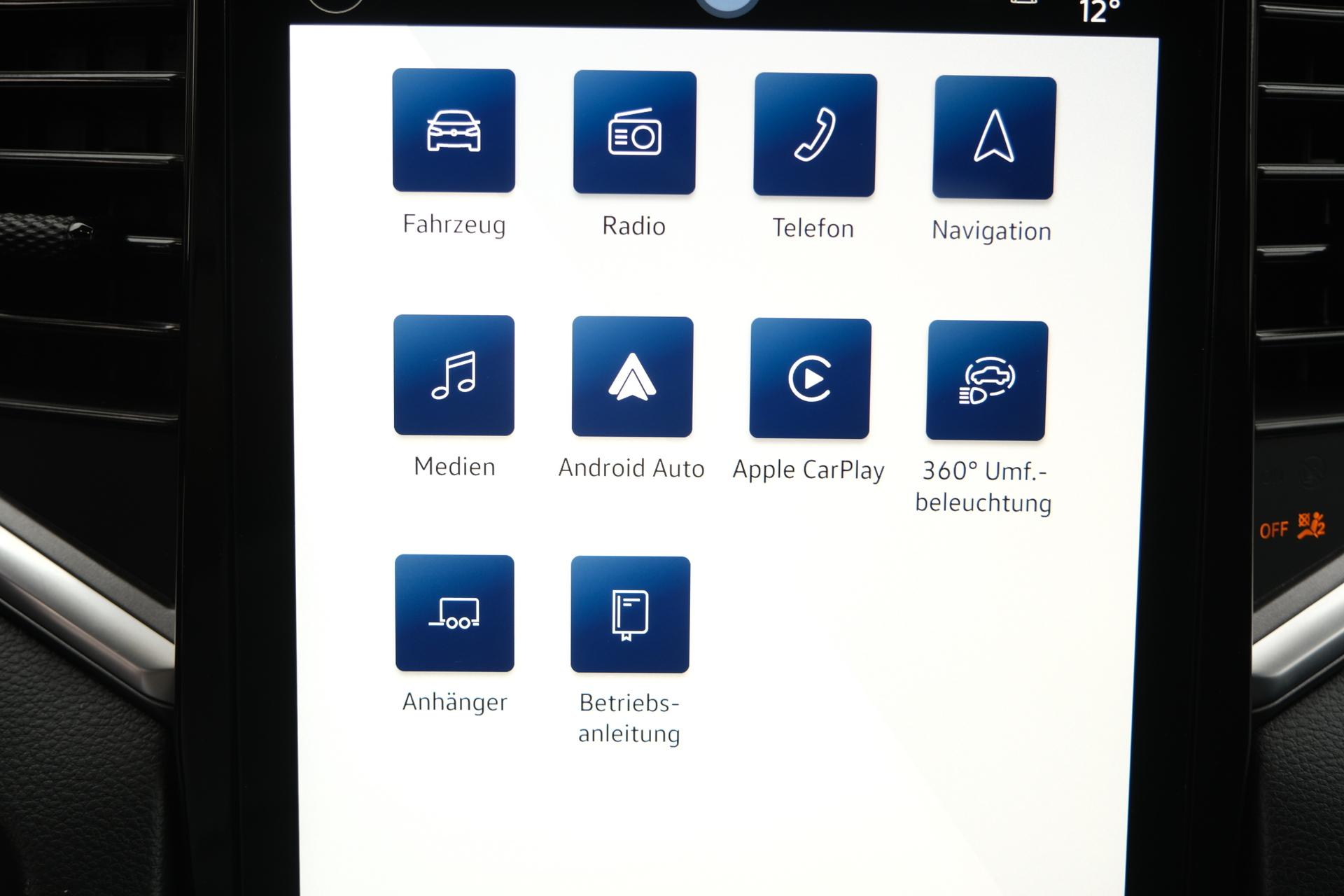Launch the Android Auto icon
Screen dimensions: 1344x896
pos(632,377)
